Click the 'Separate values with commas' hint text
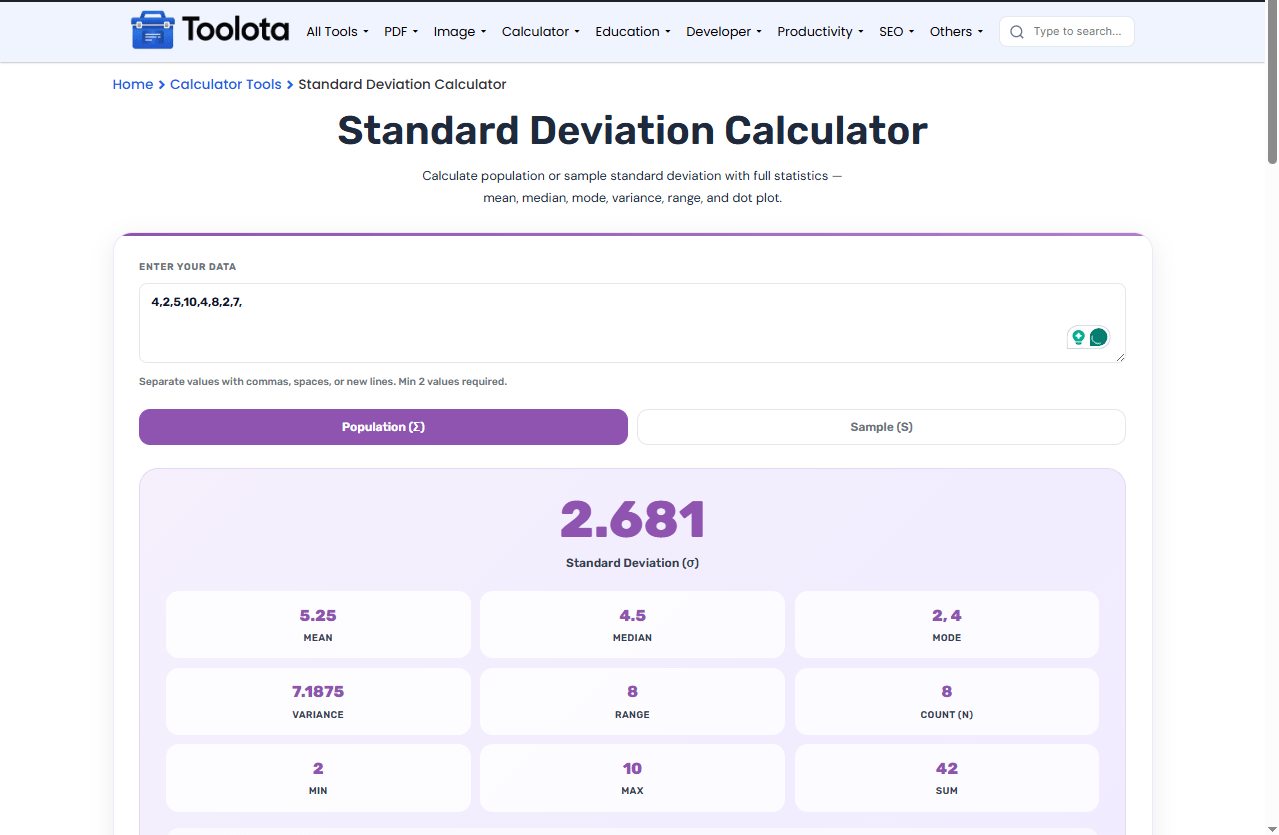Image resolution: width=1279 pixels, height=835 pixels. (323, 382)
